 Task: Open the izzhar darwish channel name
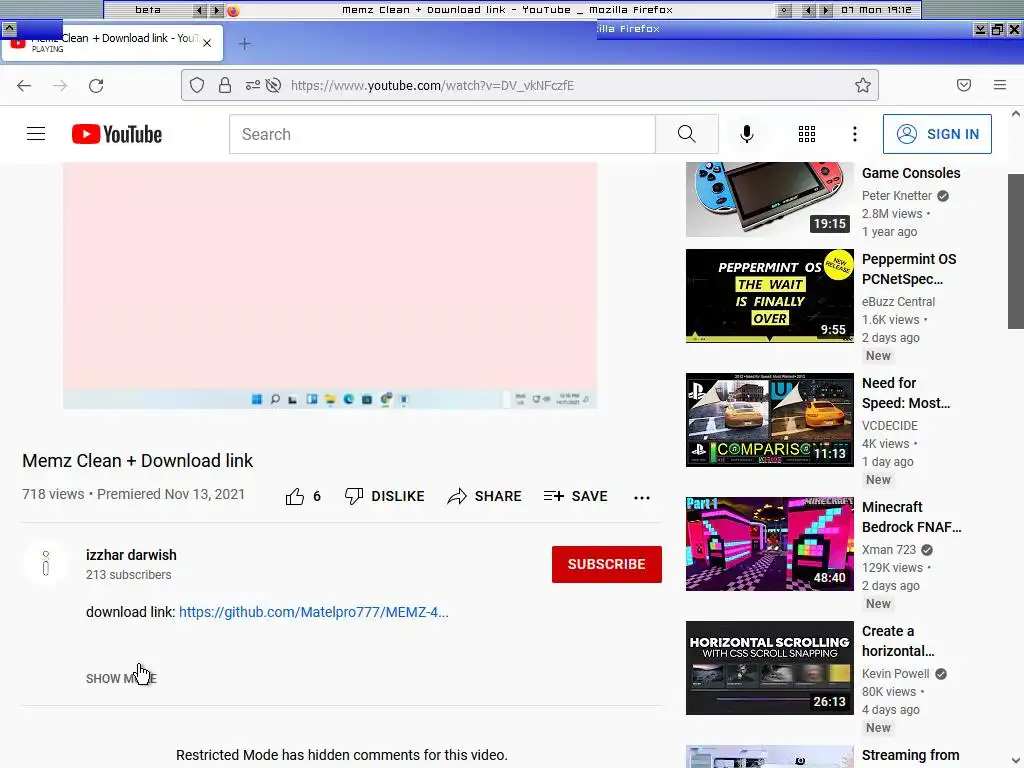(x=131, y=555)
